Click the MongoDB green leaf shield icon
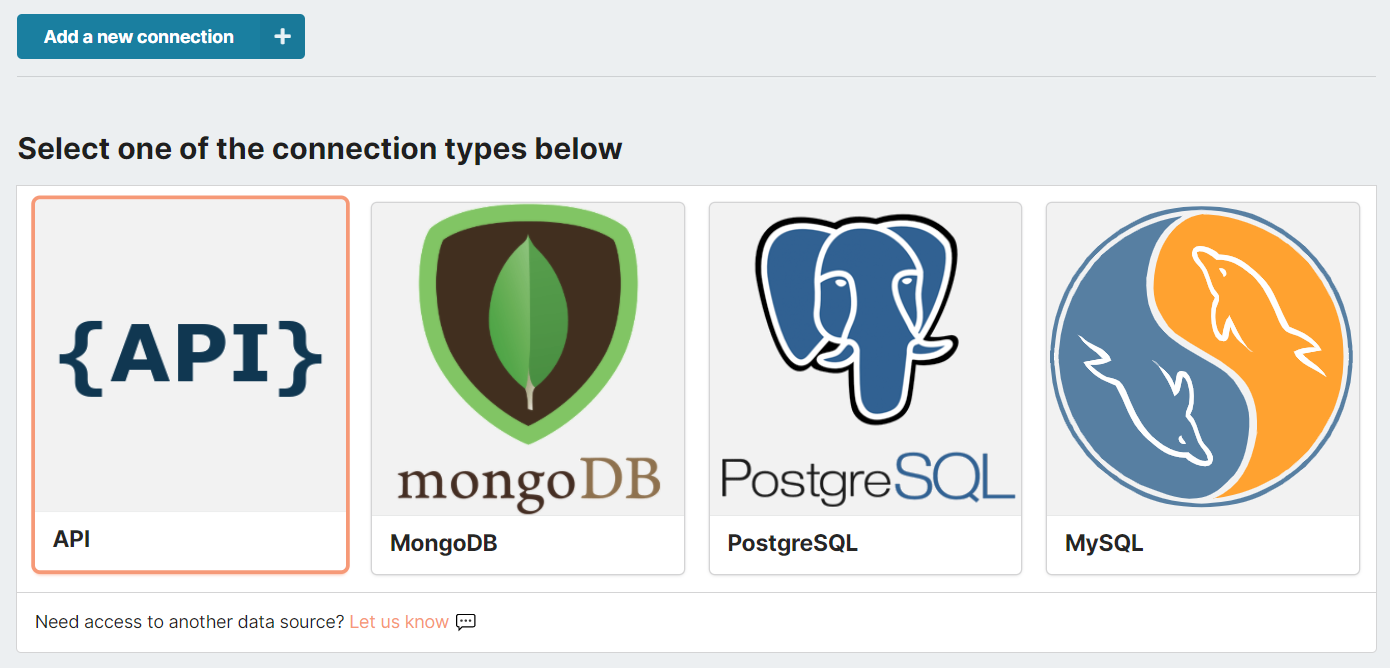Viewport: 1390px width, 668px height. [x=527, y=325]
